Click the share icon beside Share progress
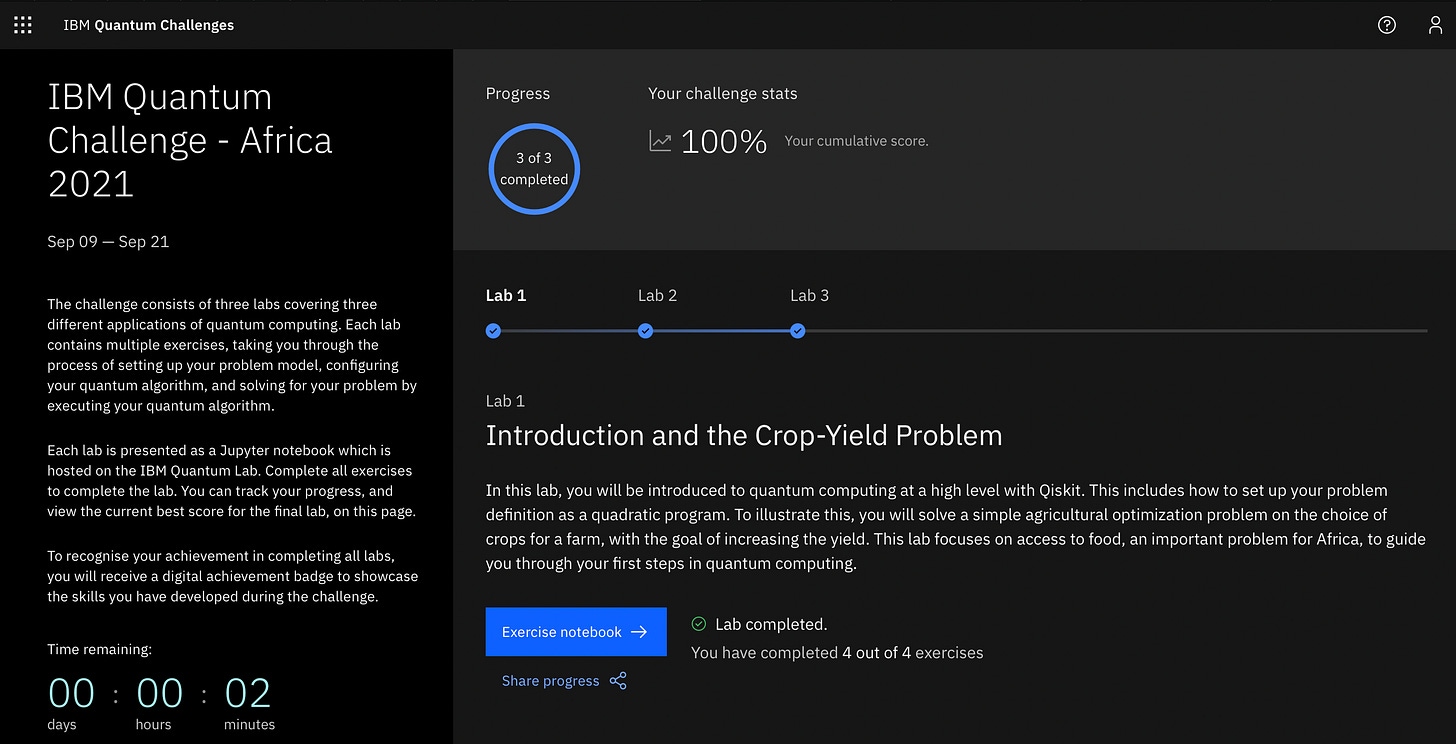Image resolution: width=1456 pixels, height=744 pixels. (618, 681)
